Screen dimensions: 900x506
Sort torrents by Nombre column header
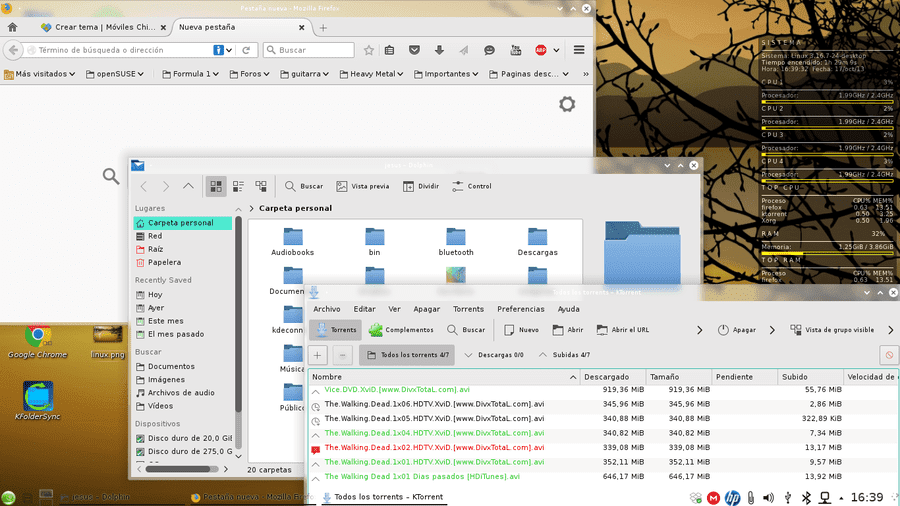(x=444, y=377)
